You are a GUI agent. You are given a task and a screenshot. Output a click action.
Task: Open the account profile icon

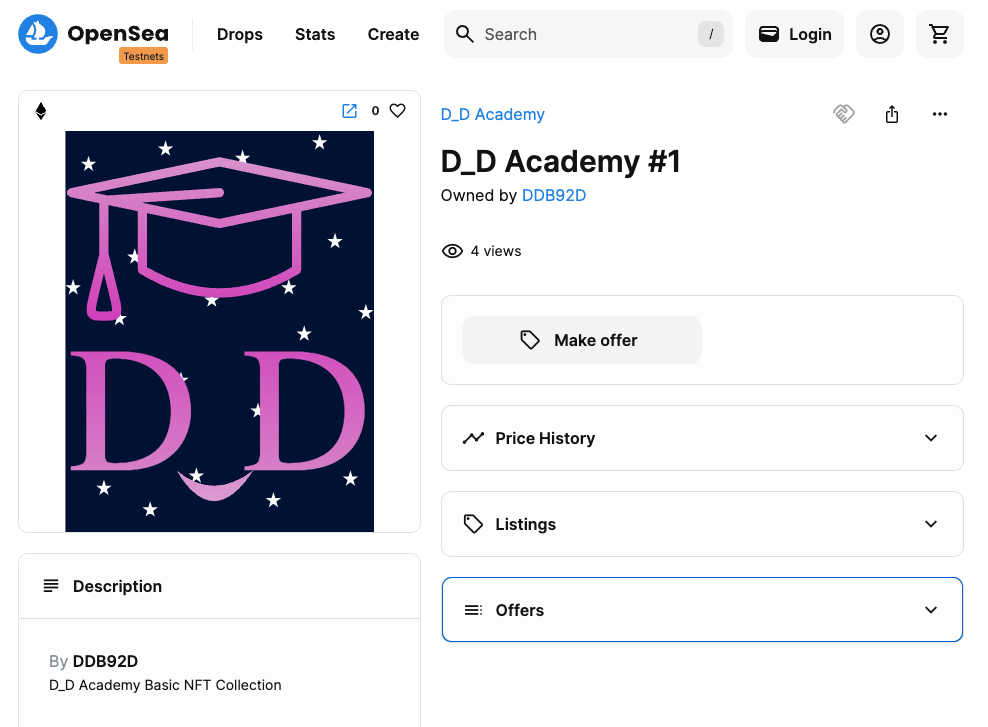click(x=879, y=34)
